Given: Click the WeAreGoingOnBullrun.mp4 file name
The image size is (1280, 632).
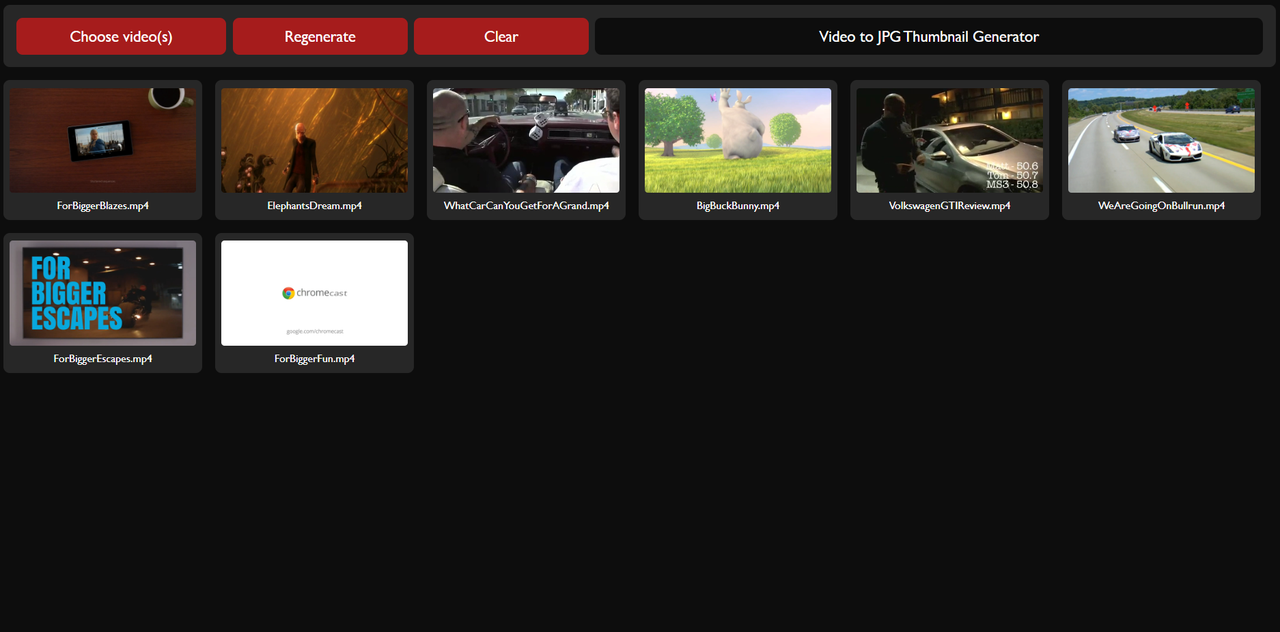Looking at the screenshot, I should coord(1161,206).
